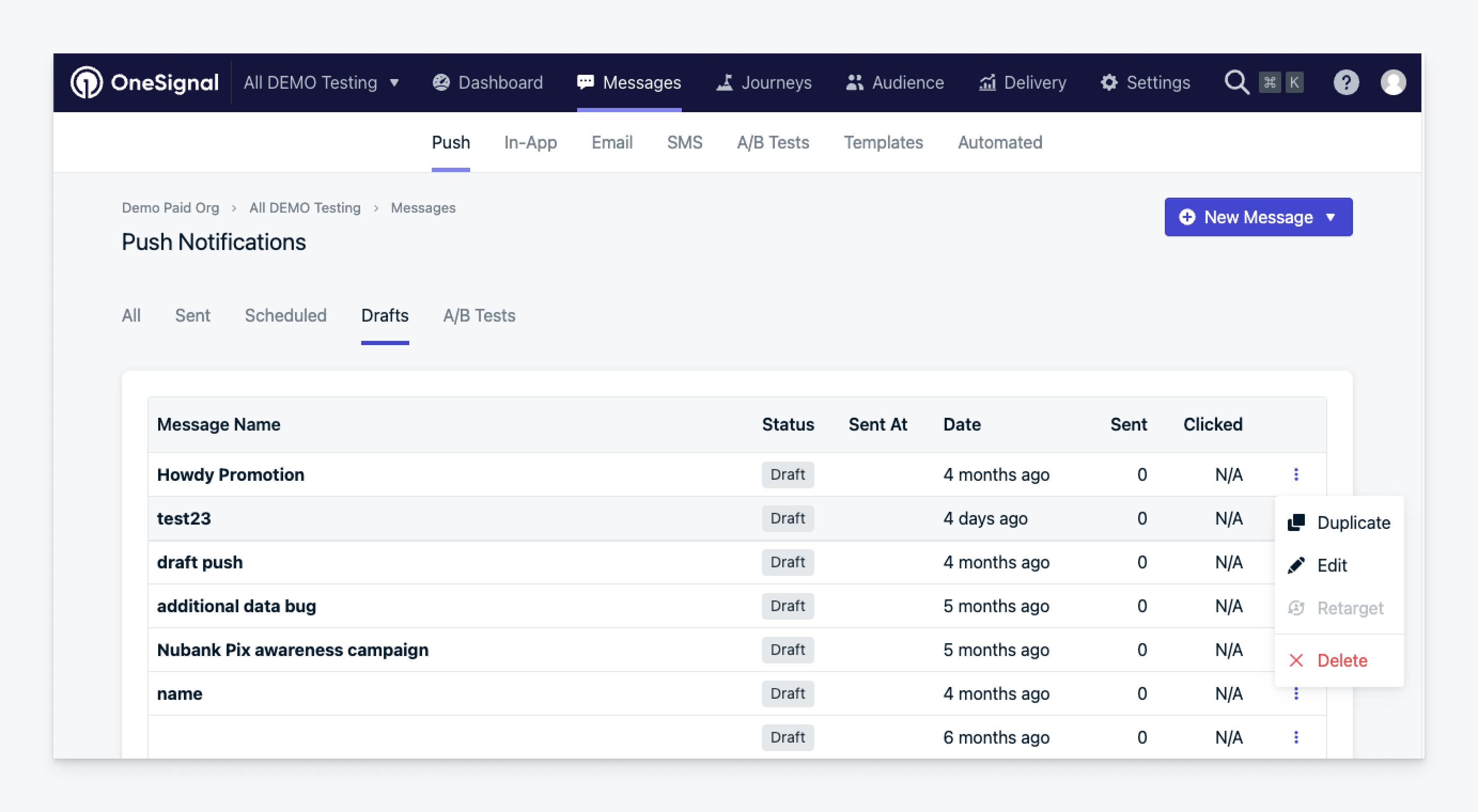Open the Nubank Pix awareness campaign message
This screenshot has height=812, width=1478.
[x=293, y=650]
